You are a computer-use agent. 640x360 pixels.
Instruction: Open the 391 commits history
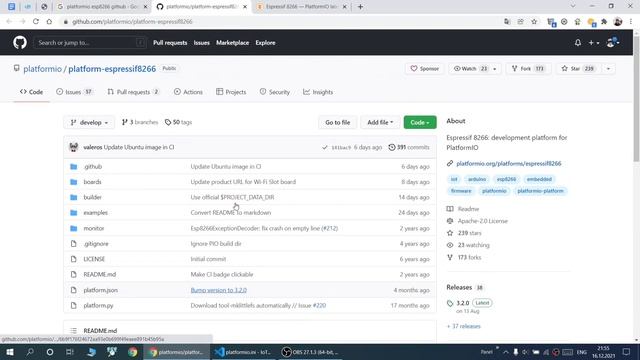point(409,147)
